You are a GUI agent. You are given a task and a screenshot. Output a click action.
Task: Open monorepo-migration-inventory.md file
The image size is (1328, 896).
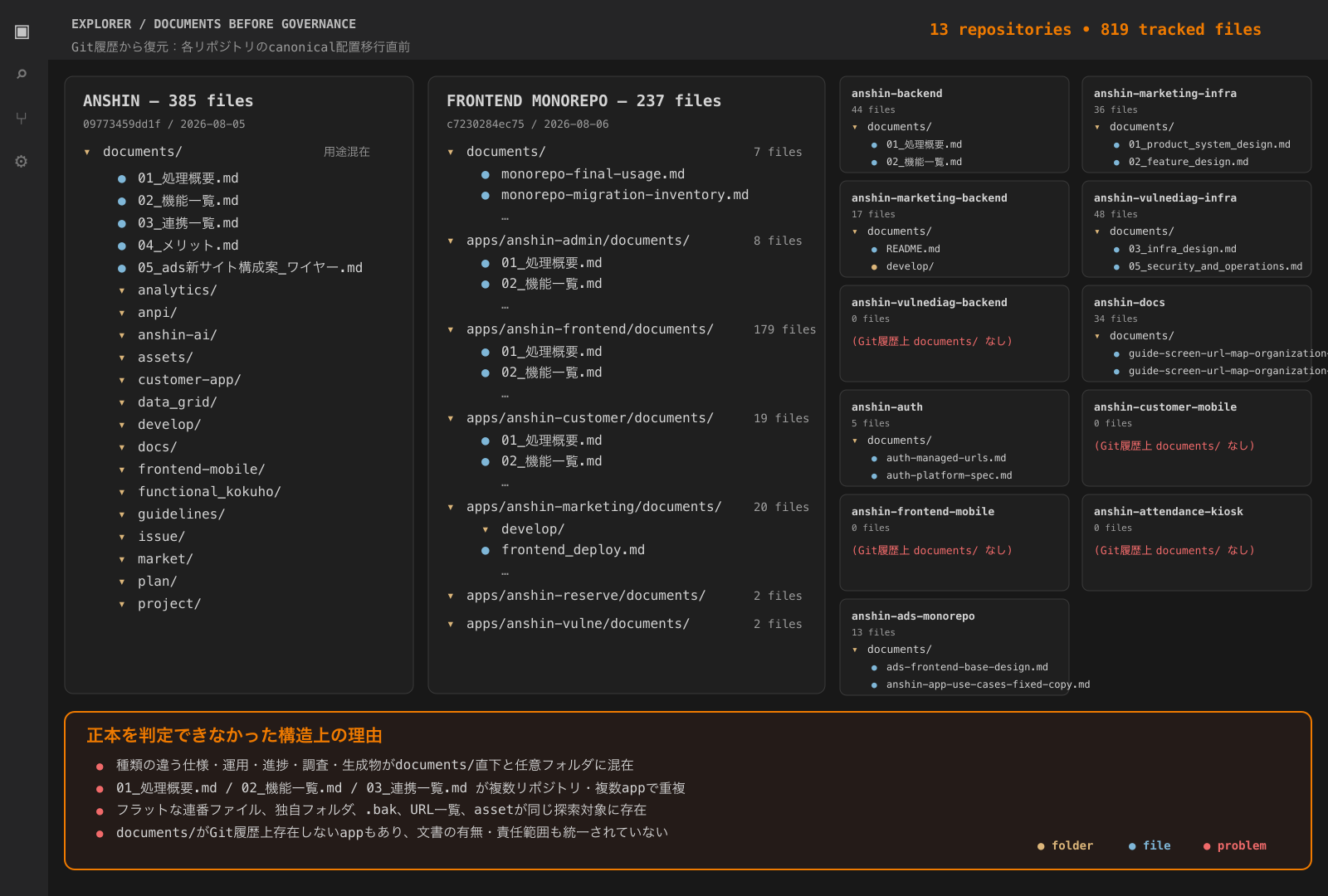pyautogui.click(x=625, y=195)
